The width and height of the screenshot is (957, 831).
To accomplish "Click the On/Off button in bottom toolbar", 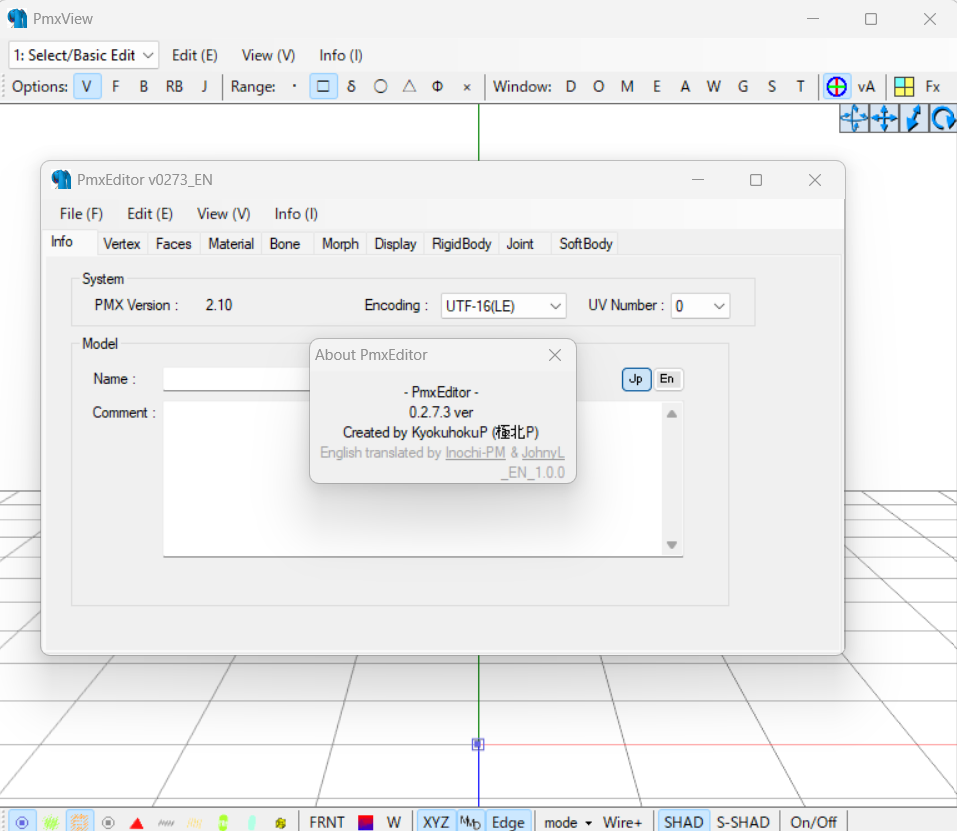I will tap(814, 822).
